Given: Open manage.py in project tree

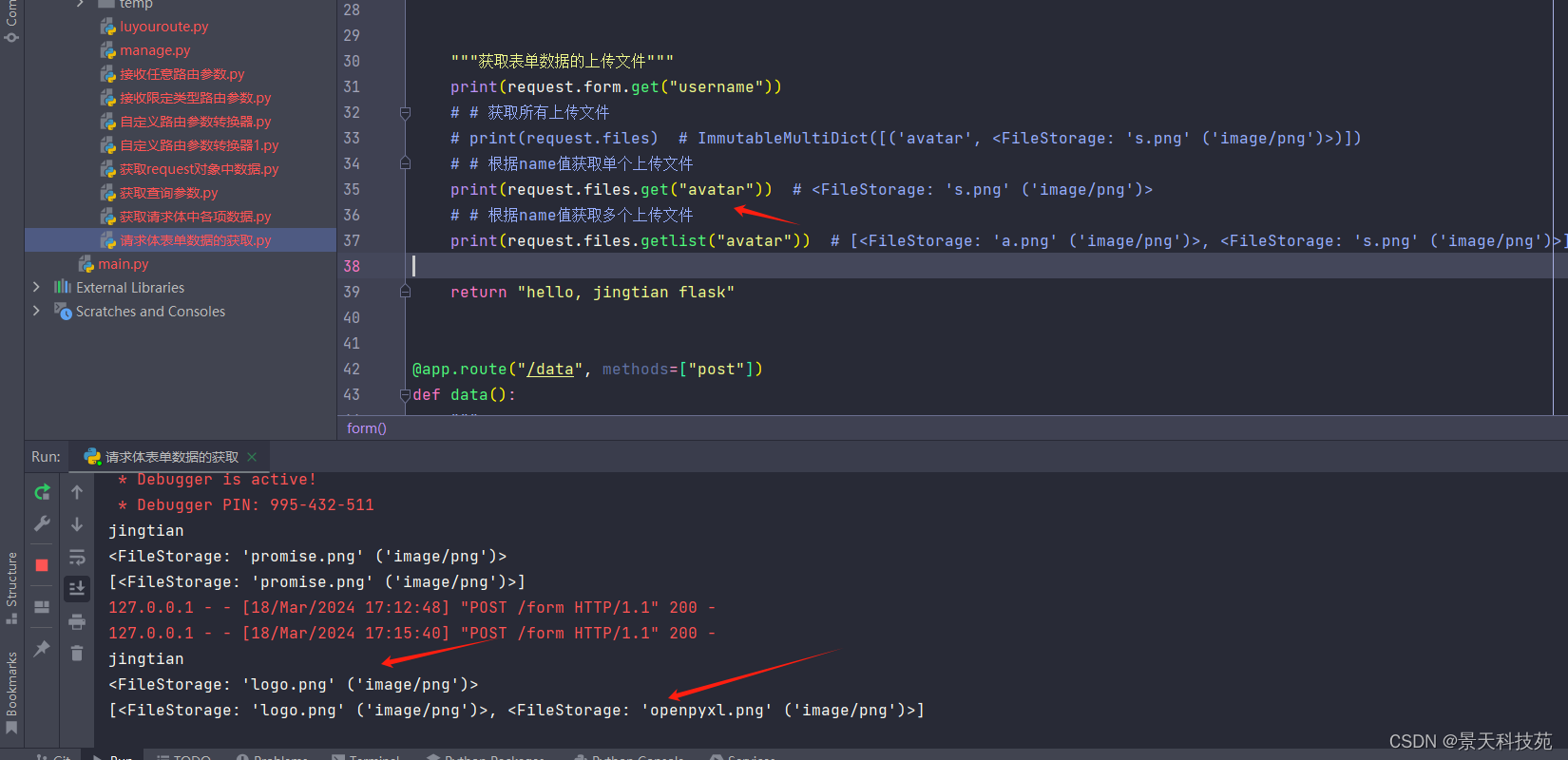Looking at the screenshot, I should 155,50.
